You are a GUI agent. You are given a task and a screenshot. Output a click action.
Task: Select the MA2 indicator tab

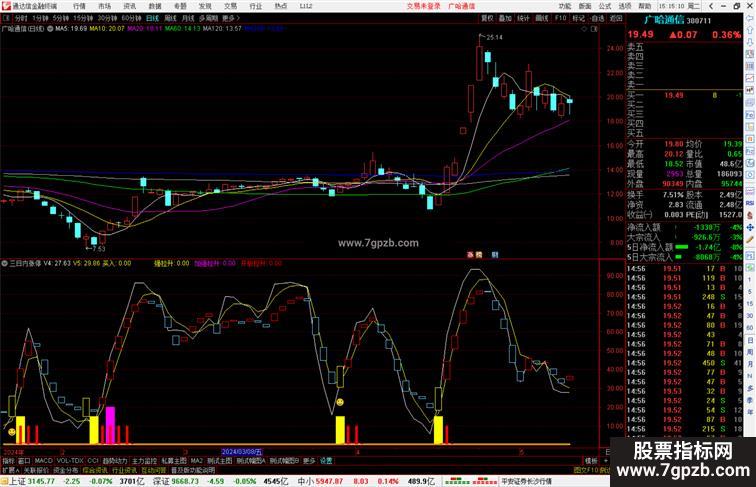196,461
